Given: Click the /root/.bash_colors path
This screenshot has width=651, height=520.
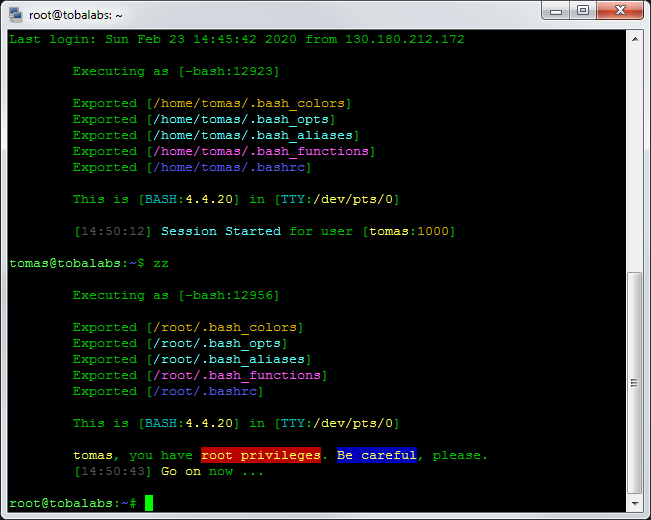Looking at the screenshot, I should coord(225,328).
